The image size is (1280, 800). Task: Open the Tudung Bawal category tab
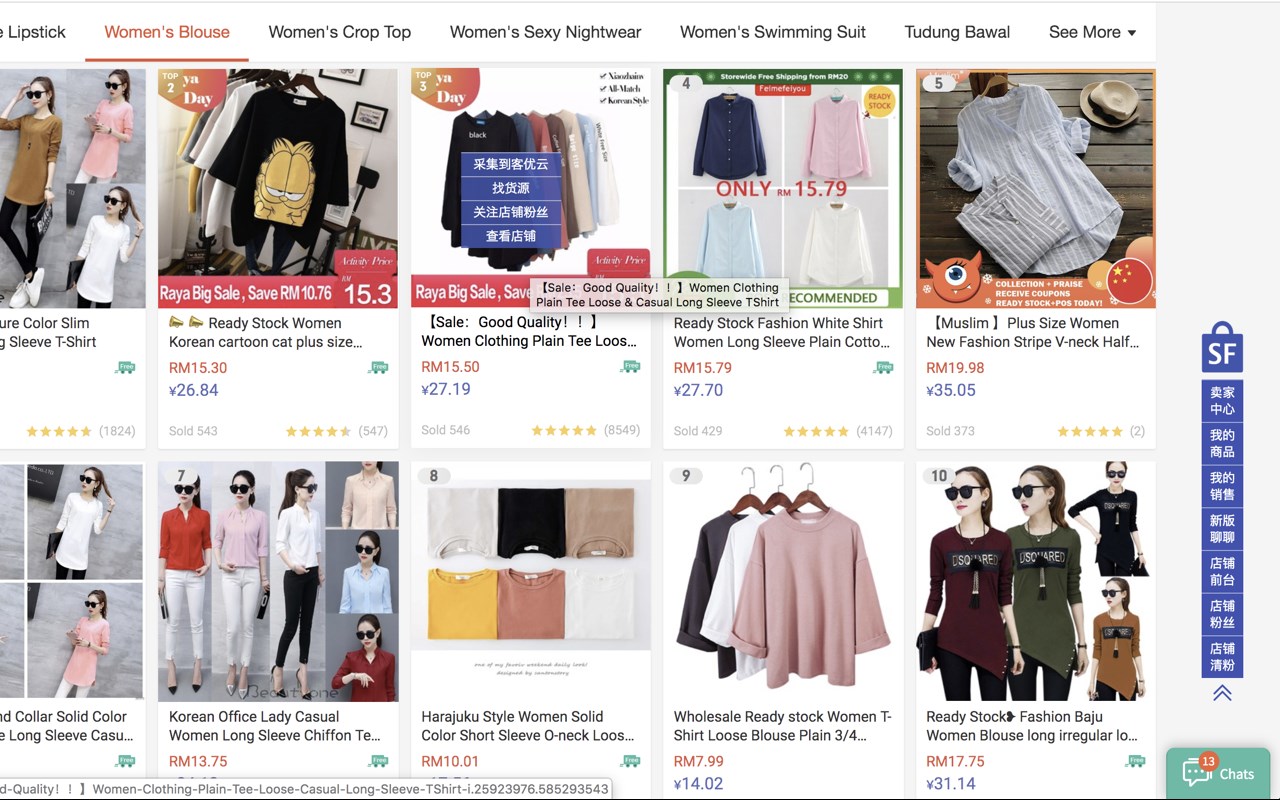click(x=957, y=32)
